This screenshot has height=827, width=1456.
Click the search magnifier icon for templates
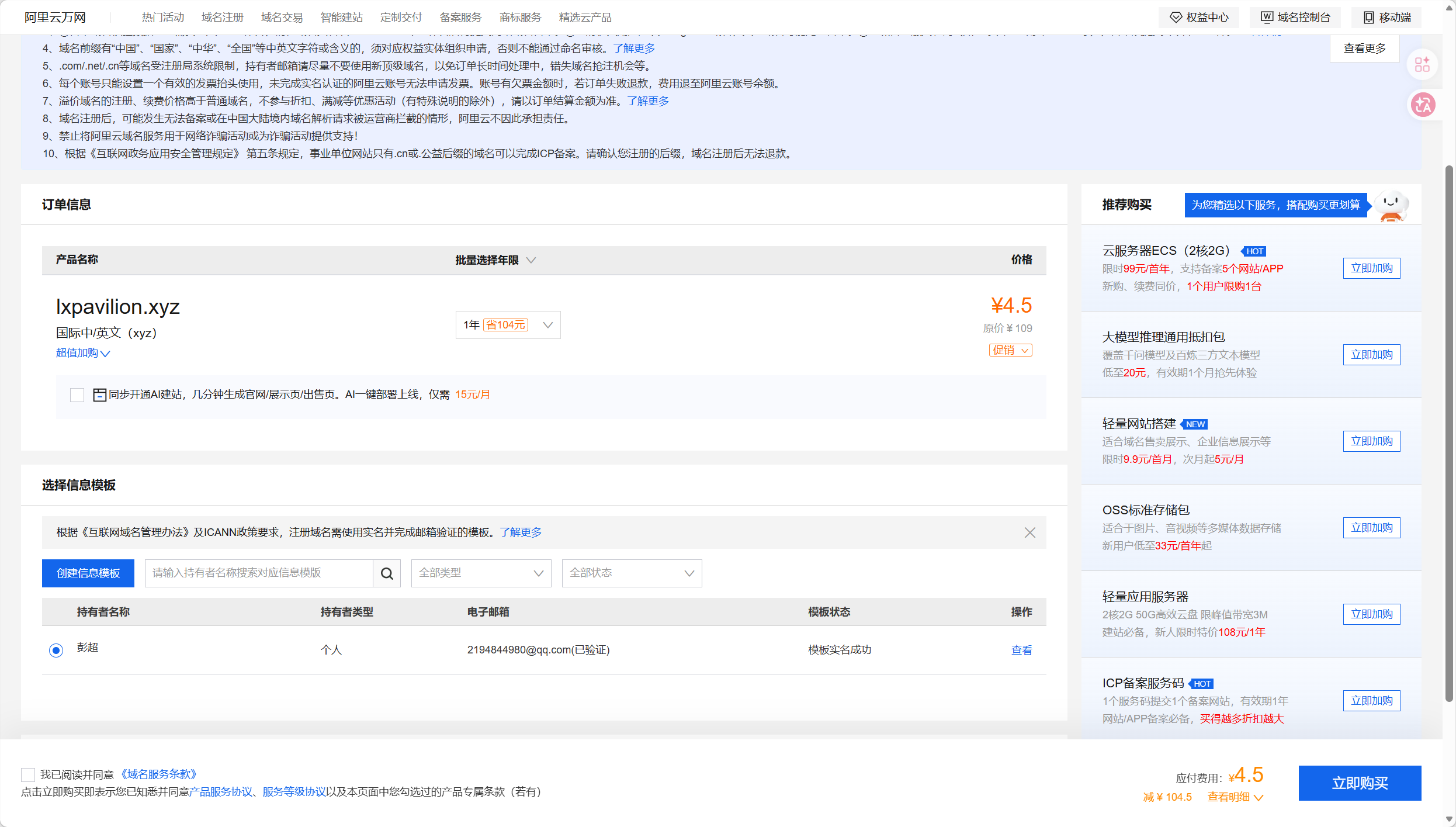tap(387, 573)
